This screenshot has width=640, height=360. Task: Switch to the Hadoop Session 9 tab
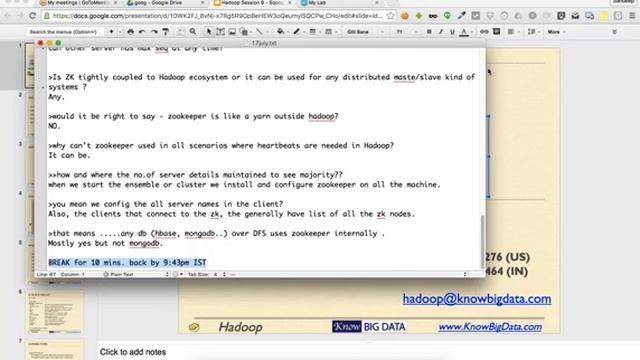pos(253,3)
